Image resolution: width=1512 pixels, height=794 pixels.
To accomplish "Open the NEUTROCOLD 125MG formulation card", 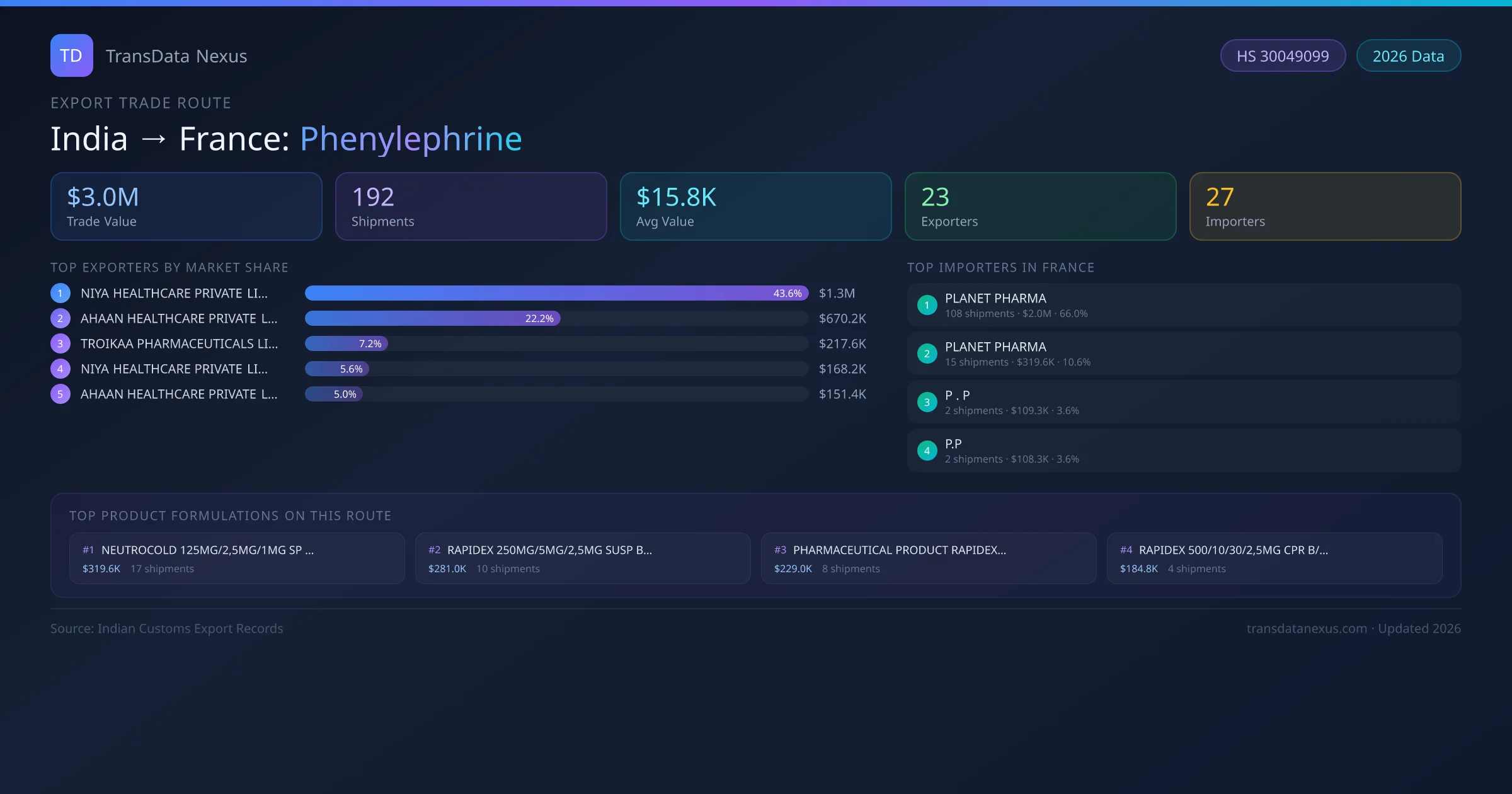I will (237, 558).
